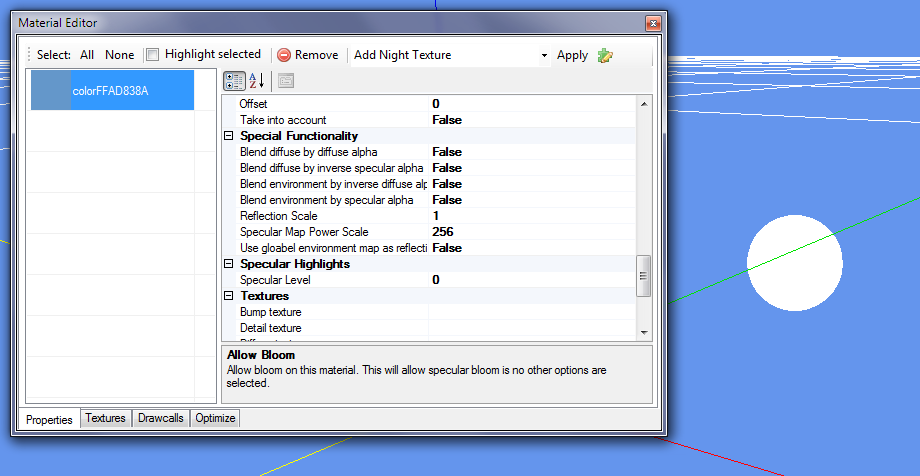920x476 pixels.
Task: Open the property pages icon
Action: pyautogui.click(x=286, y=80)
